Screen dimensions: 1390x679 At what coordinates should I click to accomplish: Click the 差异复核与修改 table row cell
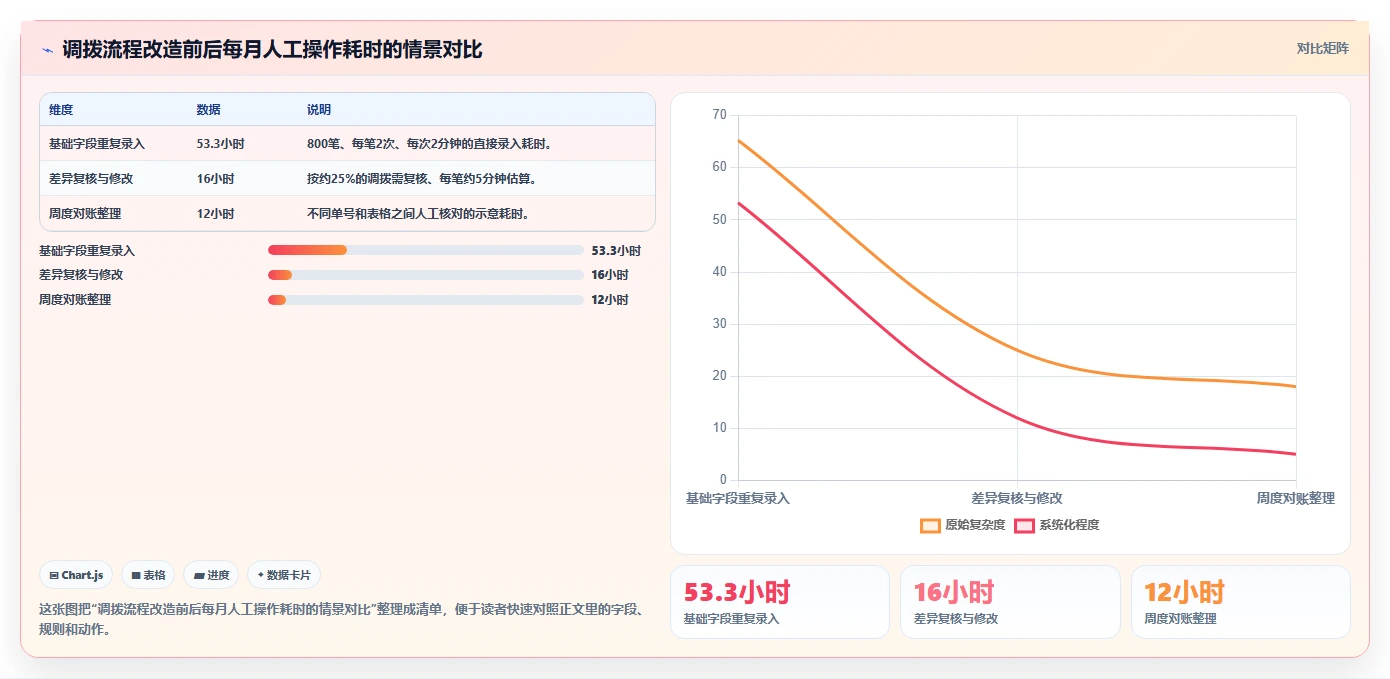tap(91, 179)
